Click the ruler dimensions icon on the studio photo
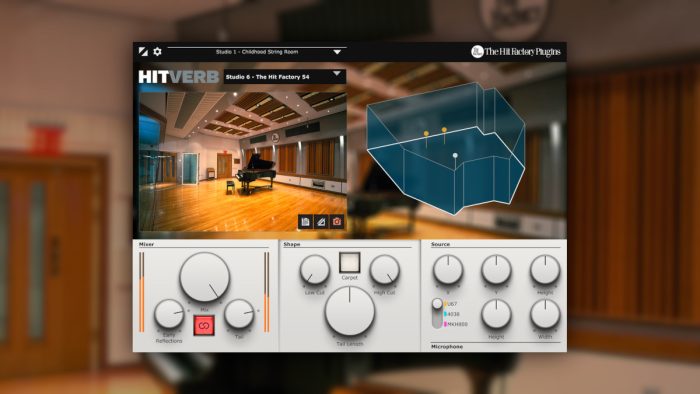The image size is (700, 394). tap(321, 221)
